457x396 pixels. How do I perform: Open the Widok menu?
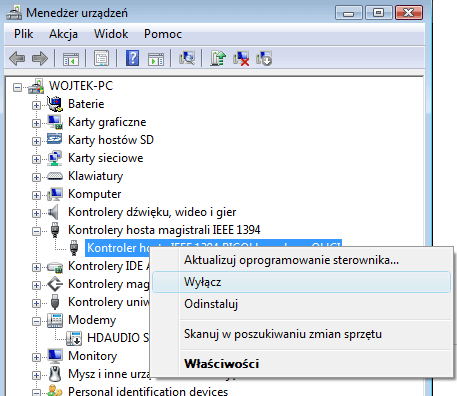111,34
